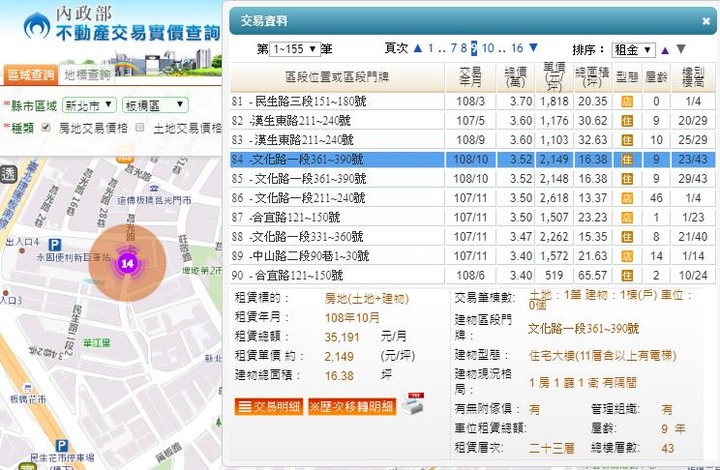Open the 第 1~155 筆 range dropdown

coord(294,49)
